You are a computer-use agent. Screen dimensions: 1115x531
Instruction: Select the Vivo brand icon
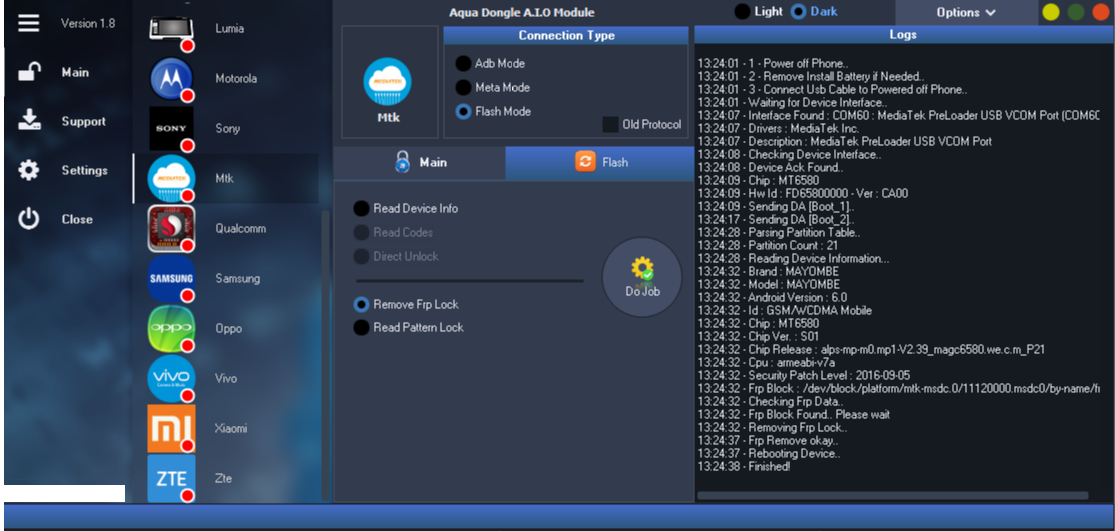(x=171, y=378)
